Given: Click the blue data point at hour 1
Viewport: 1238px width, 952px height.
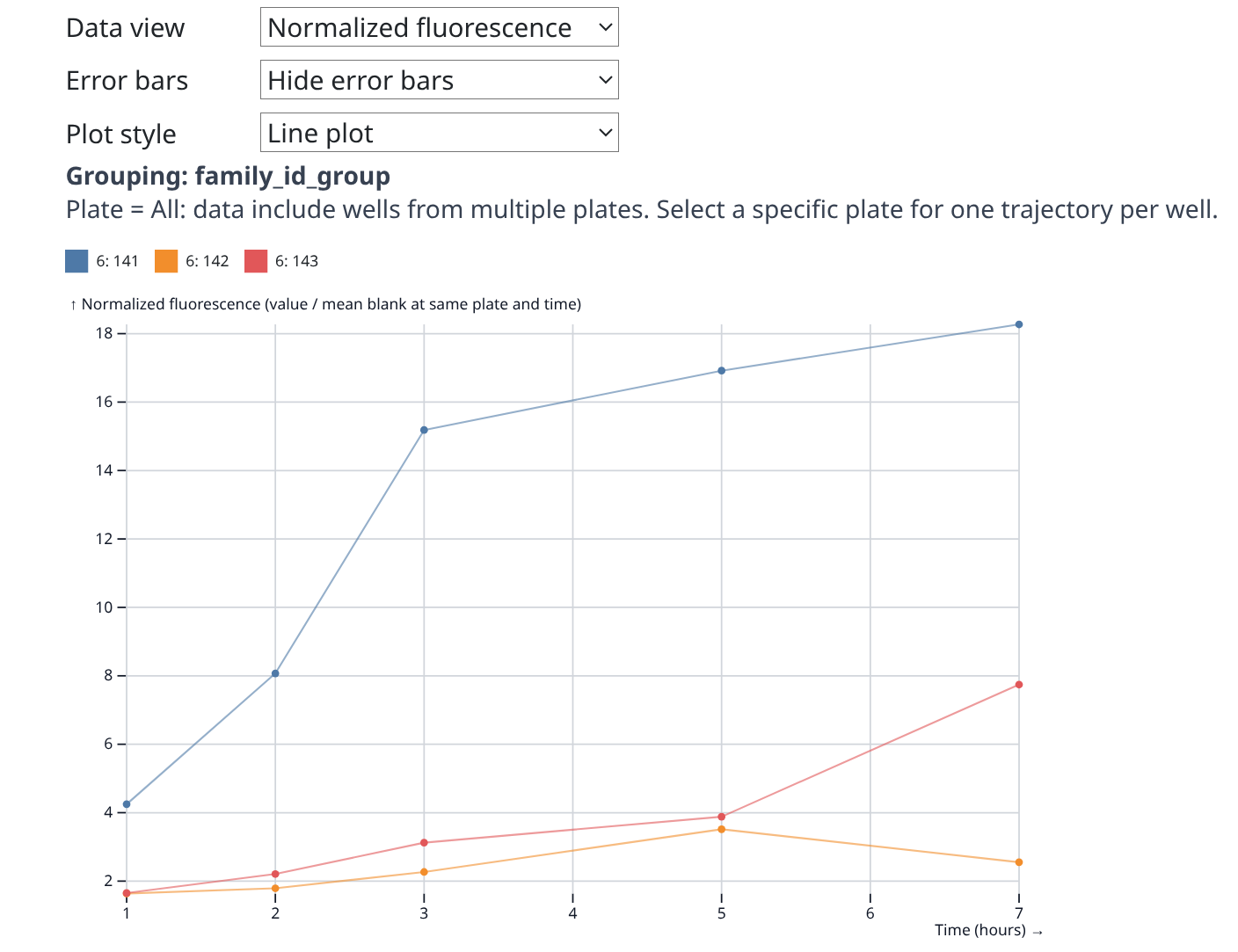Looking at the screenshot, I should point(127,804).
